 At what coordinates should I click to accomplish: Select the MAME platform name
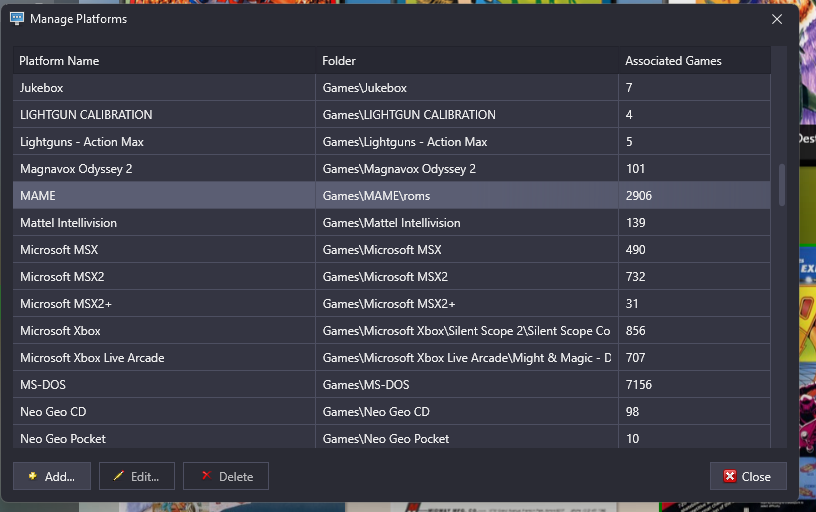(x=37, y=196)
